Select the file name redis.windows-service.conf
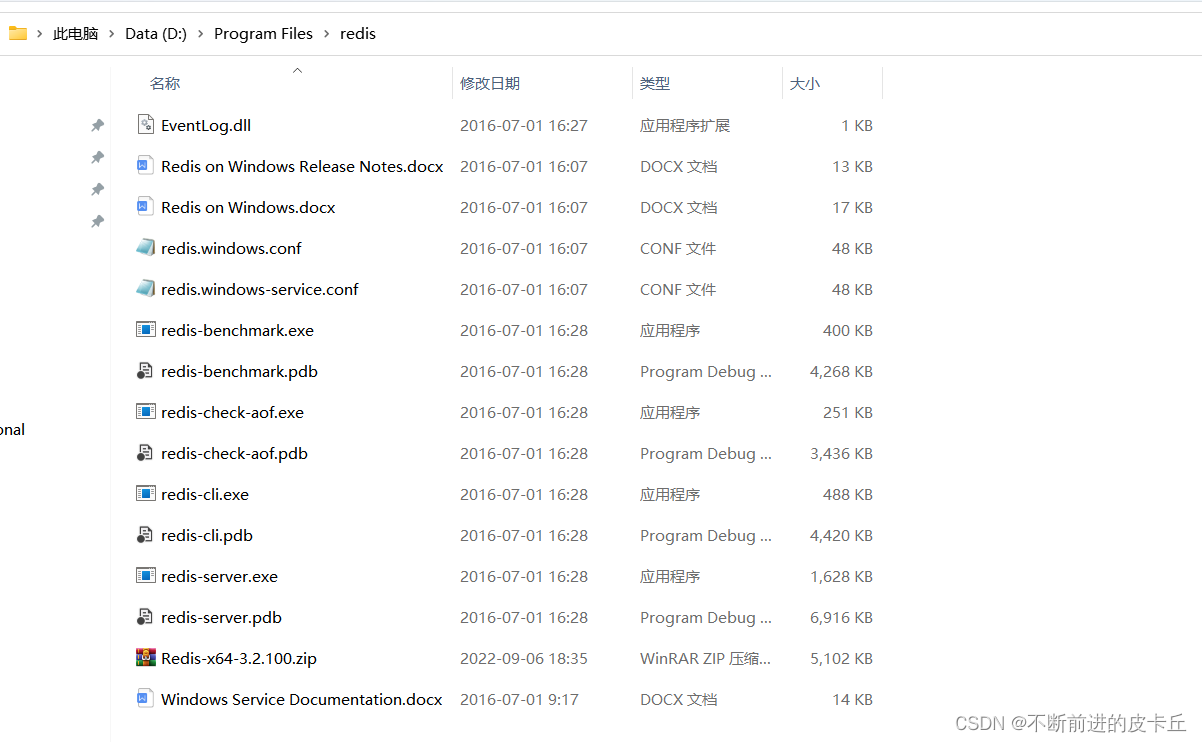The height and width of the screenshot is (742, 1202). [x=260, y=289]
